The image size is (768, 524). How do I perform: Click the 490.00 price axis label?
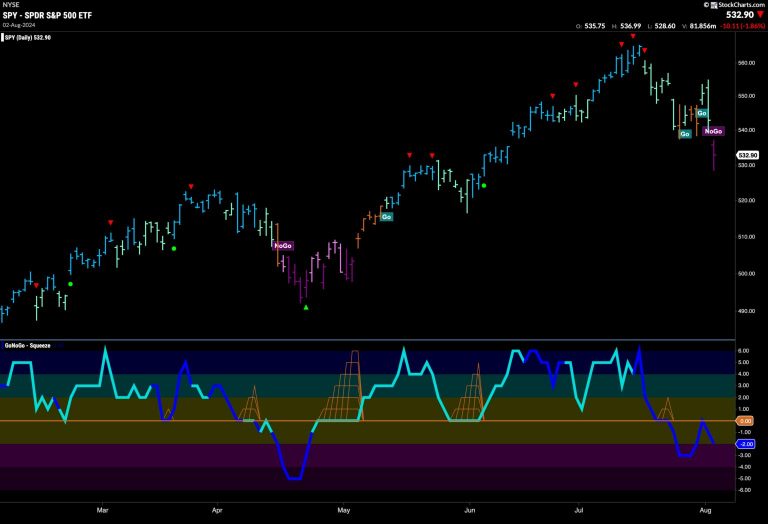point(746,311)
